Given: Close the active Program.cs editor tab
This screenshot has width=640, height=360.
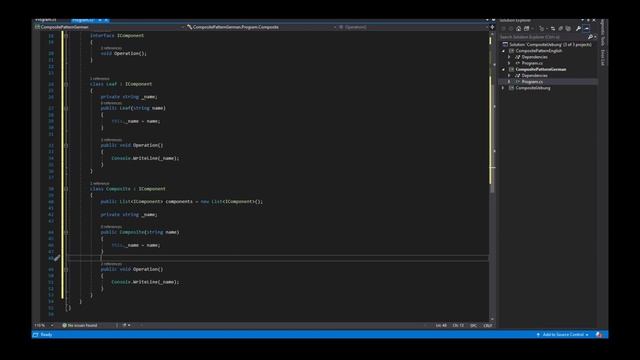Looking at the screenshot, I should click(106, 20).
